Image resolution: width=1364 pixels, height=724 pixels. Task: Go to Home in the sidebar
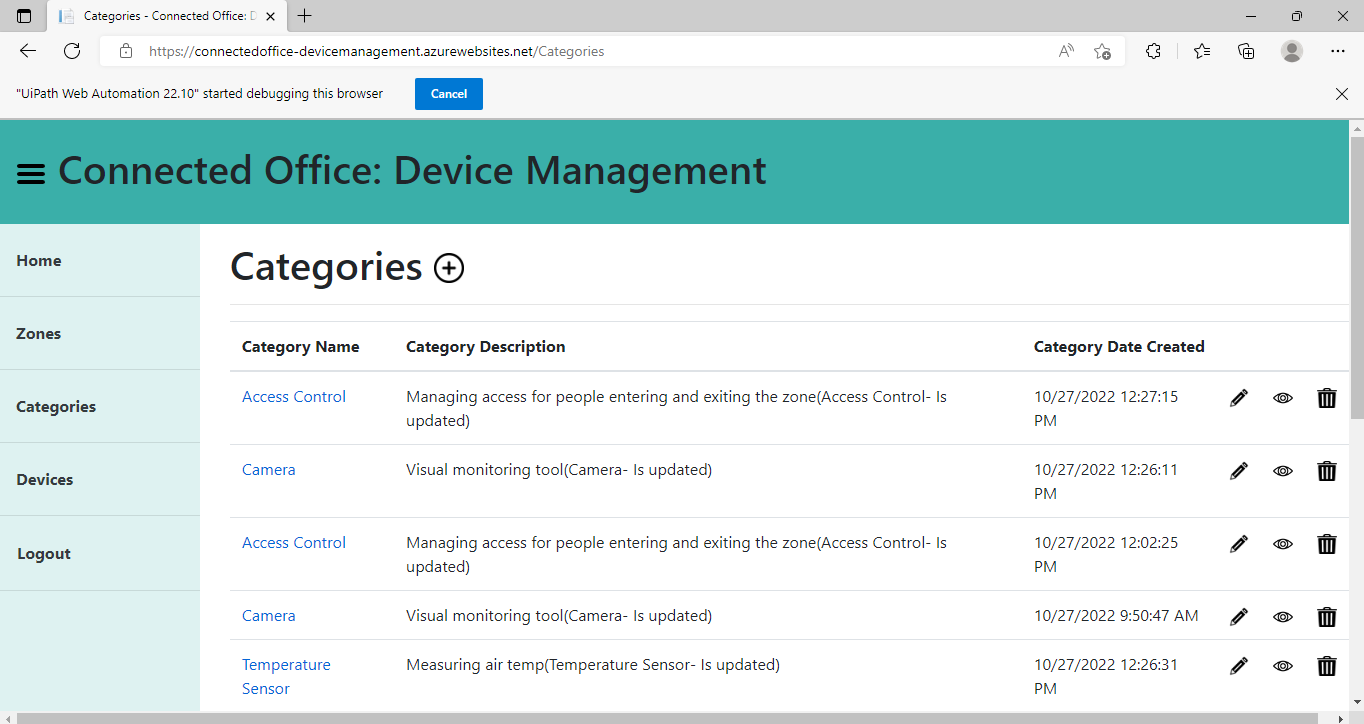coord(100,260)
